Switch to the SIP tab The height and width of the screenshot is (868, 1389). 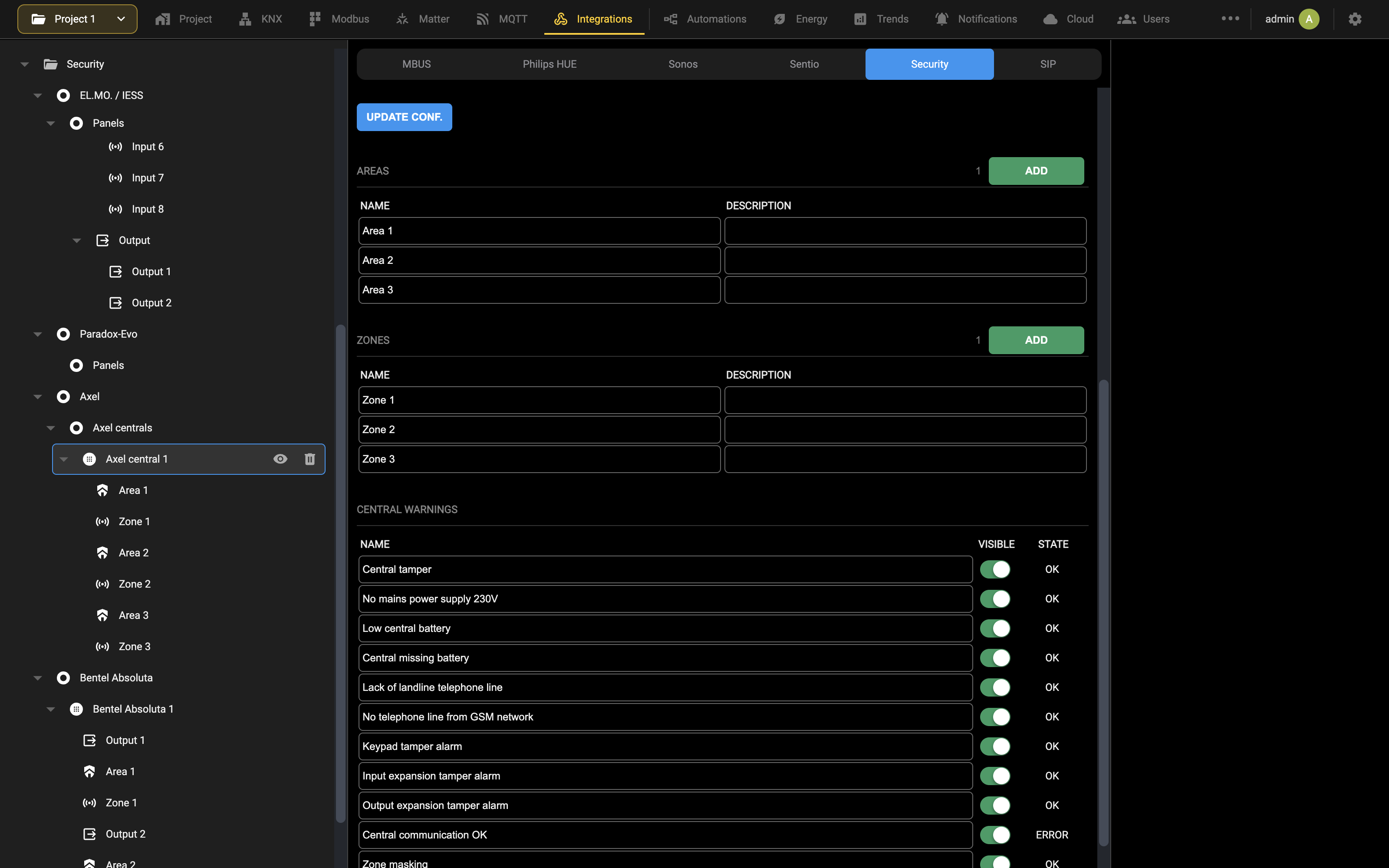(x=1048, y=64)
